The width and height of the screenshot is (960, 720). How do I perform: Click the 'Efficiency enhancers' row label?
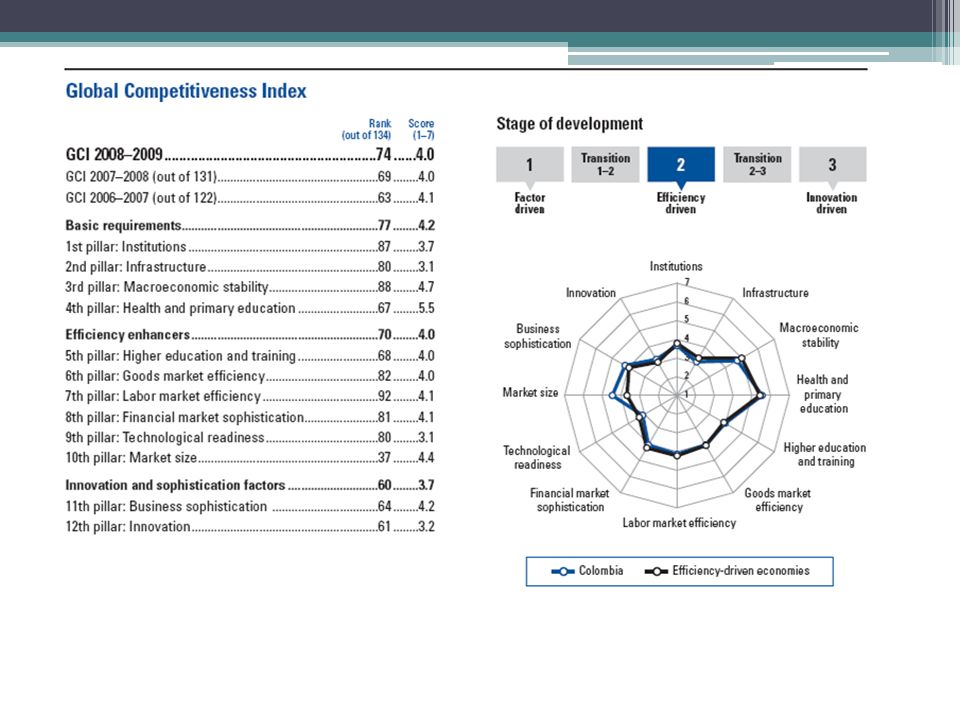pyautogui.click(x=127, y=335)
